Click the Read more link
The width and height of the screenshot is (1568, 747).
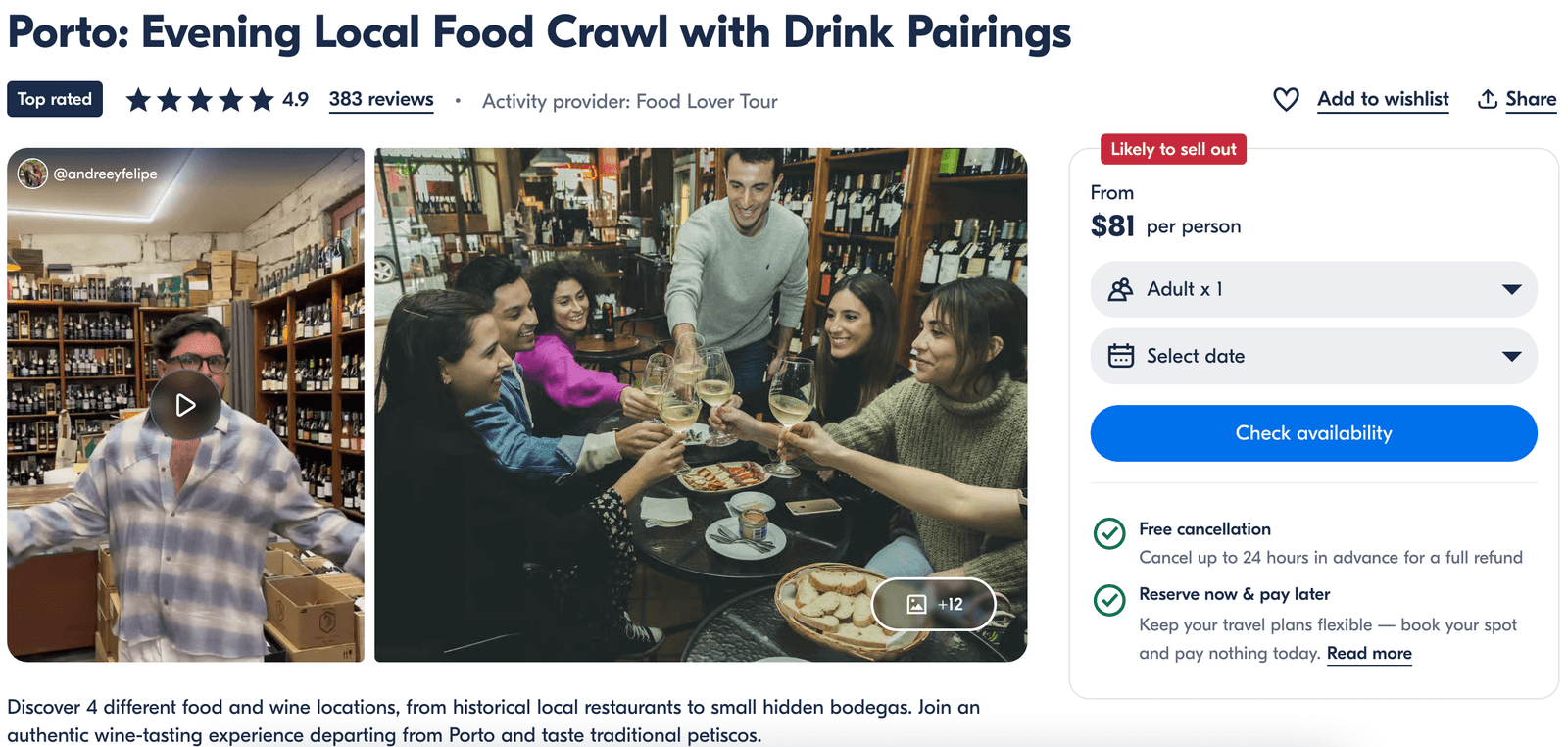point(1368,653)
